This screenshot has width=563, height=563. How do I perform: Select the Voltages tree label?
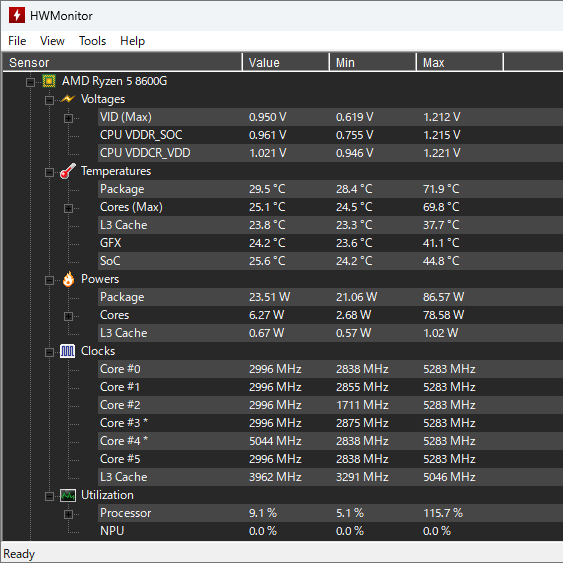[103, 99]
